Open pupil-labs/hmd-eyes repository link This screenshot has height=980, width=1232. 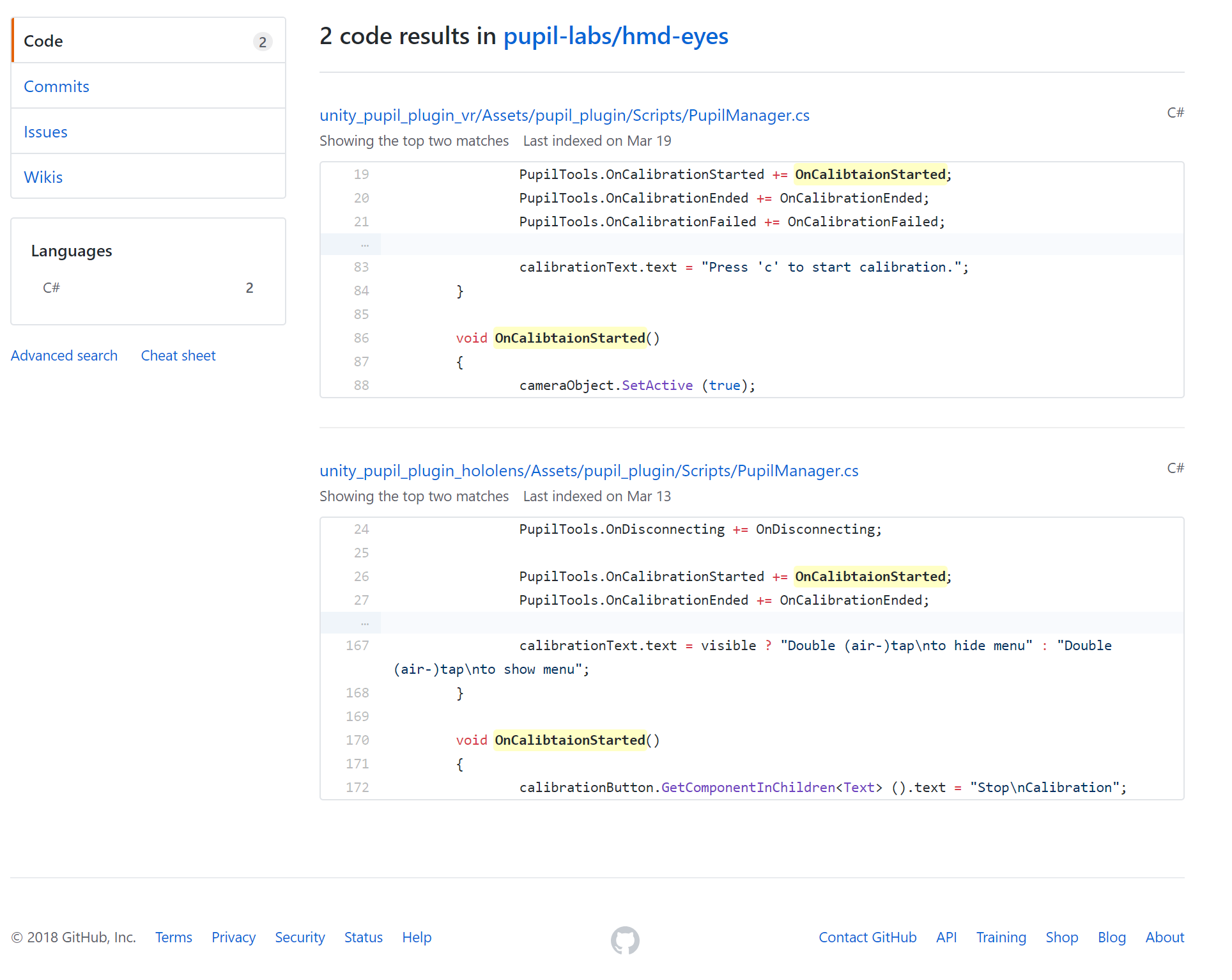click(615, 36)
